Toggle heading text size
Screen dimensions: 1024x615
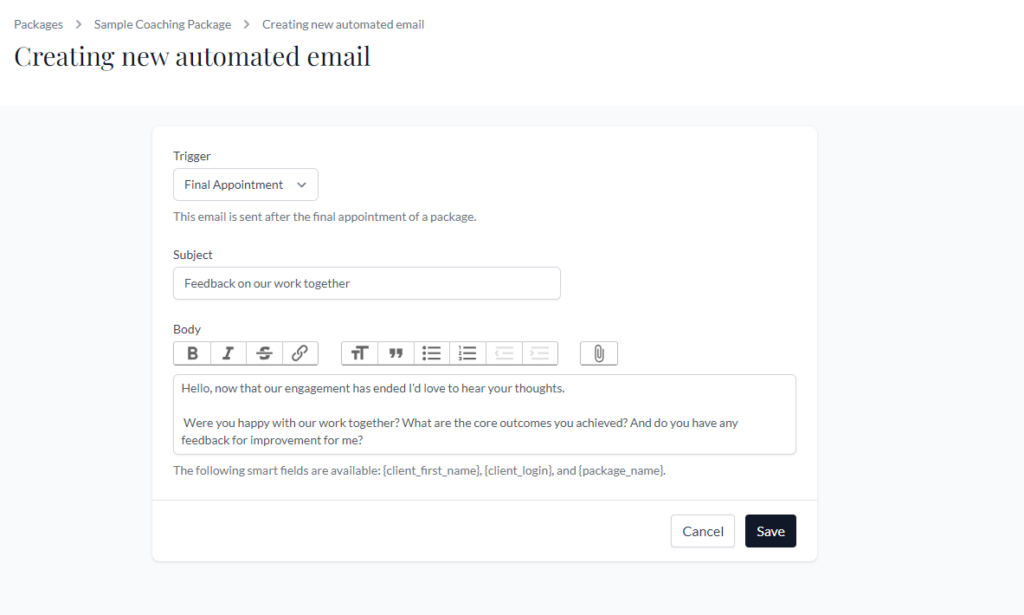[x=360, y=353]
